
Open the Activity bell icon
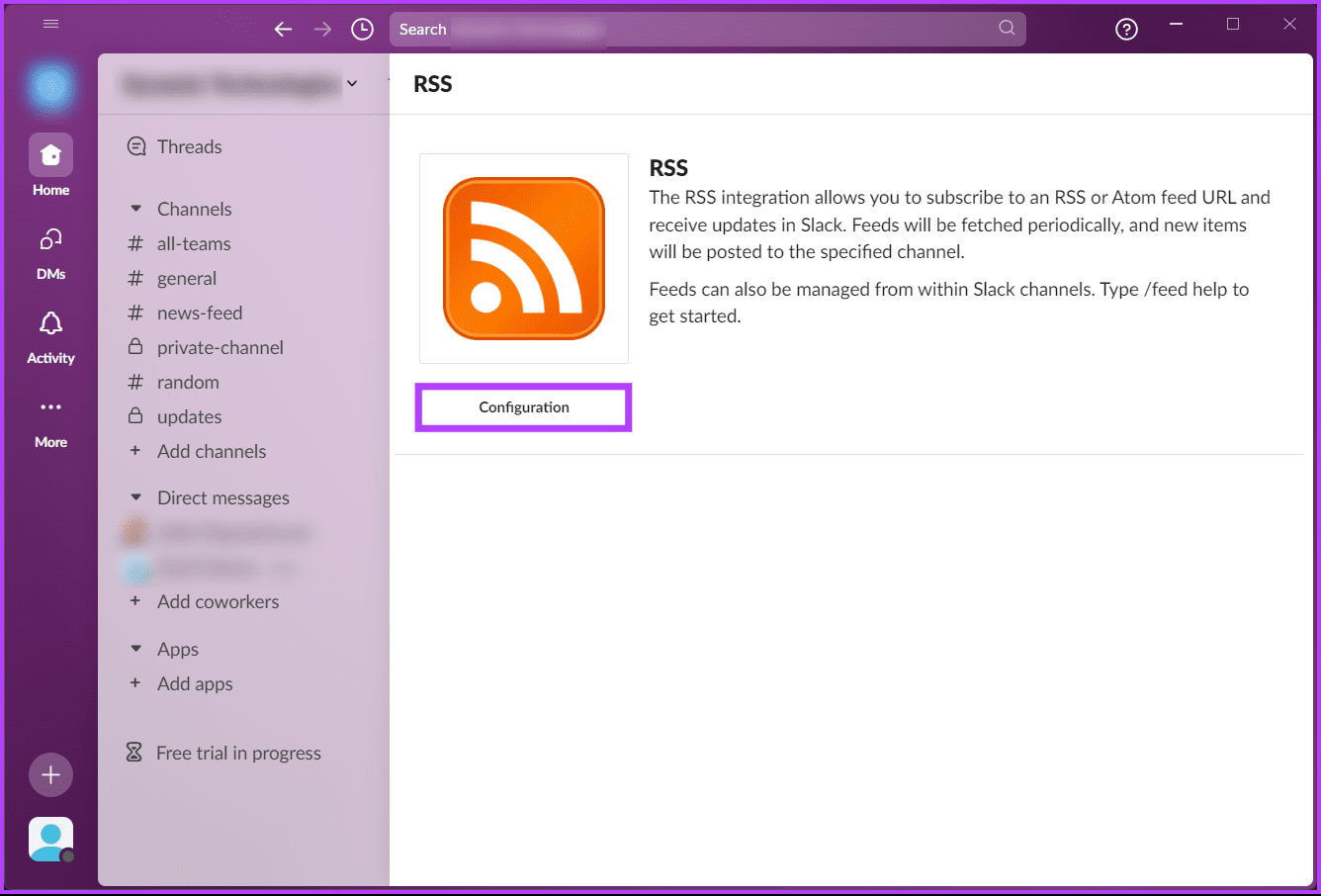pos(50,324)
